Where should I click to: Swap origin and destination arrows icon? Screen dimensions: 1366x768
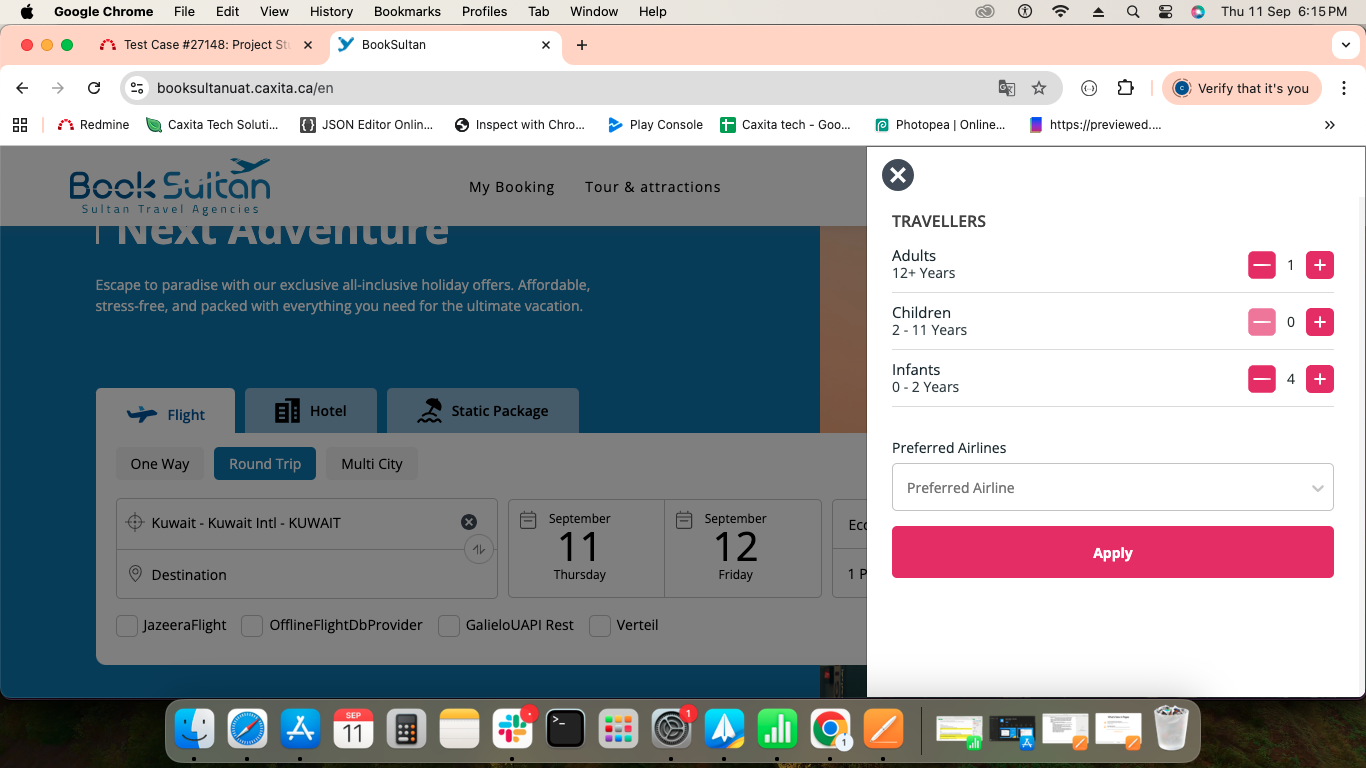coord(479,549)
